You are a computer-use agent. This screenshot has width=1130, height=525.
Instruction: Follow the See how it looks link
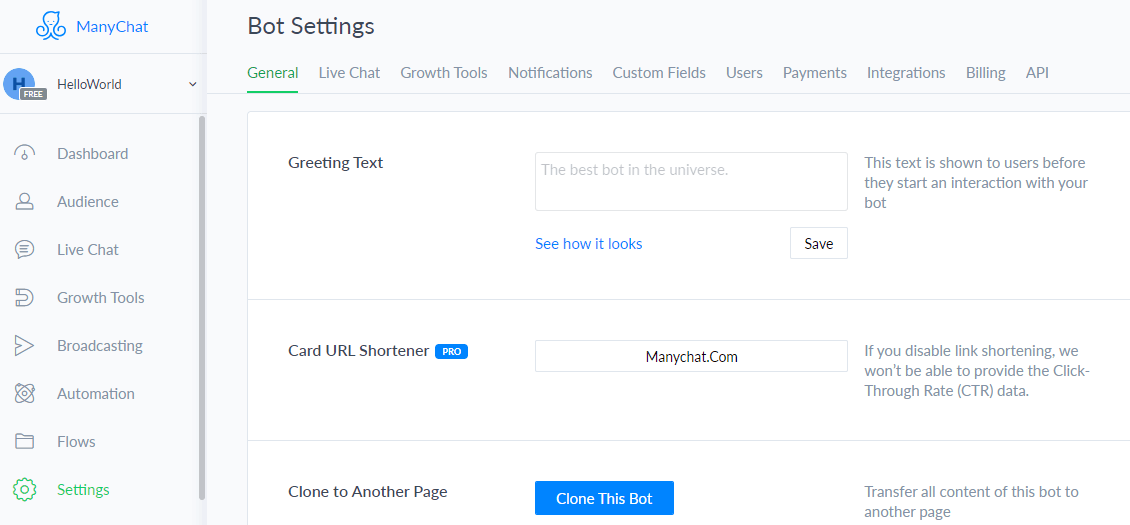[589, 244]
